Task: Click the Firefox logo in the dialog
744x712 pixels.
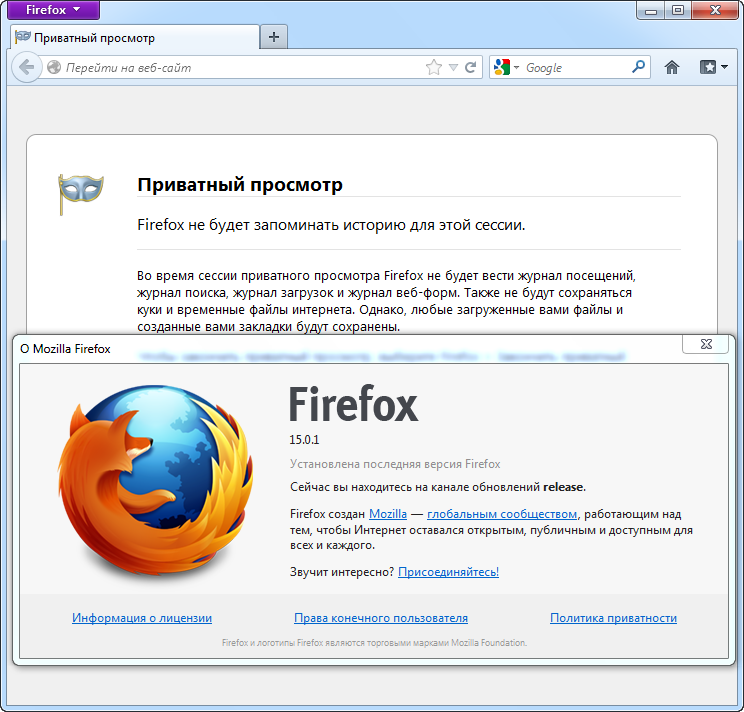Action: (x=155, y=480)
